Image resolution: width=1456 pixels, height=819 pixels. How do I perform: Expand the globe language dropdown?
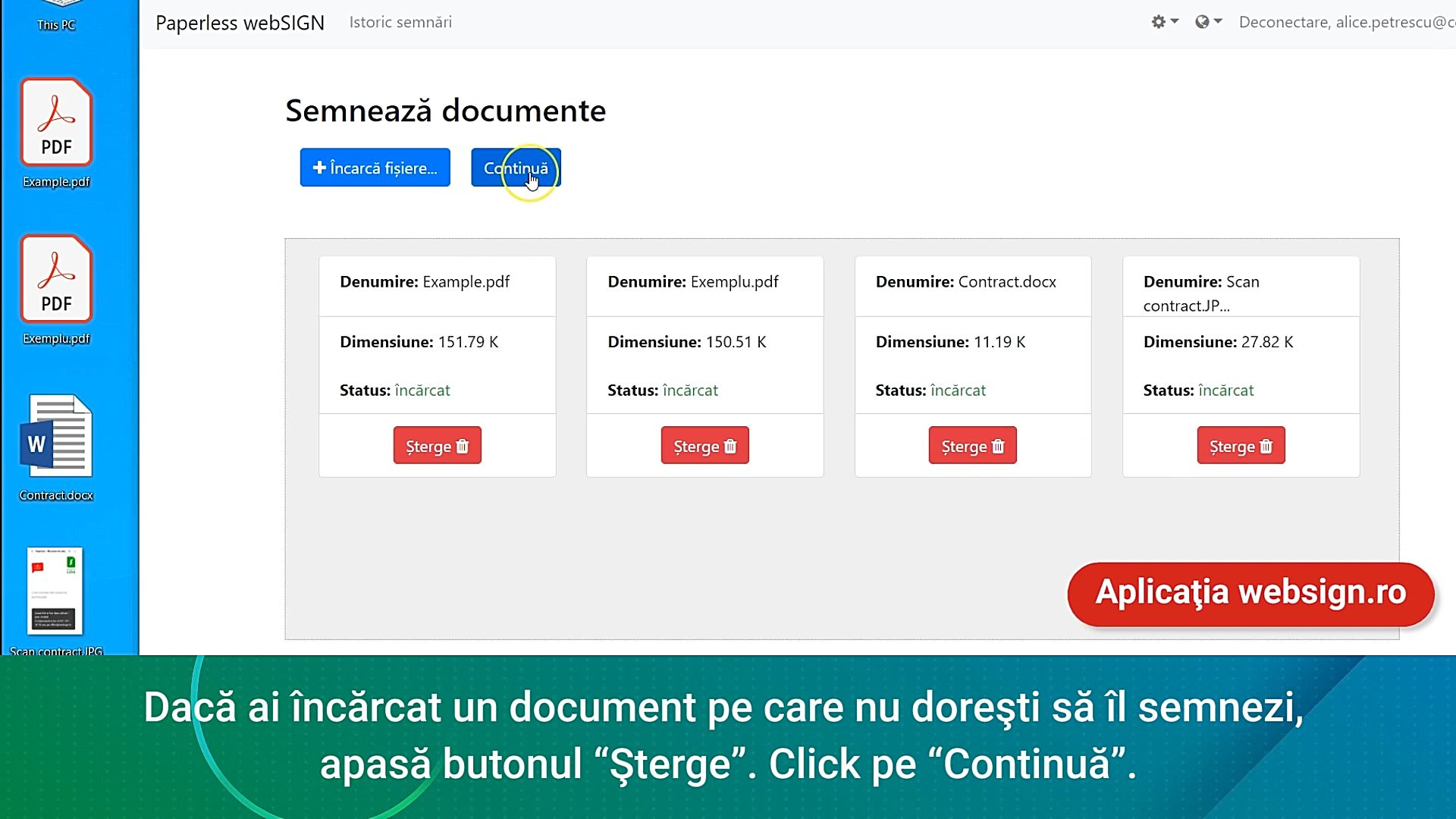click(x=1208, y=22)
